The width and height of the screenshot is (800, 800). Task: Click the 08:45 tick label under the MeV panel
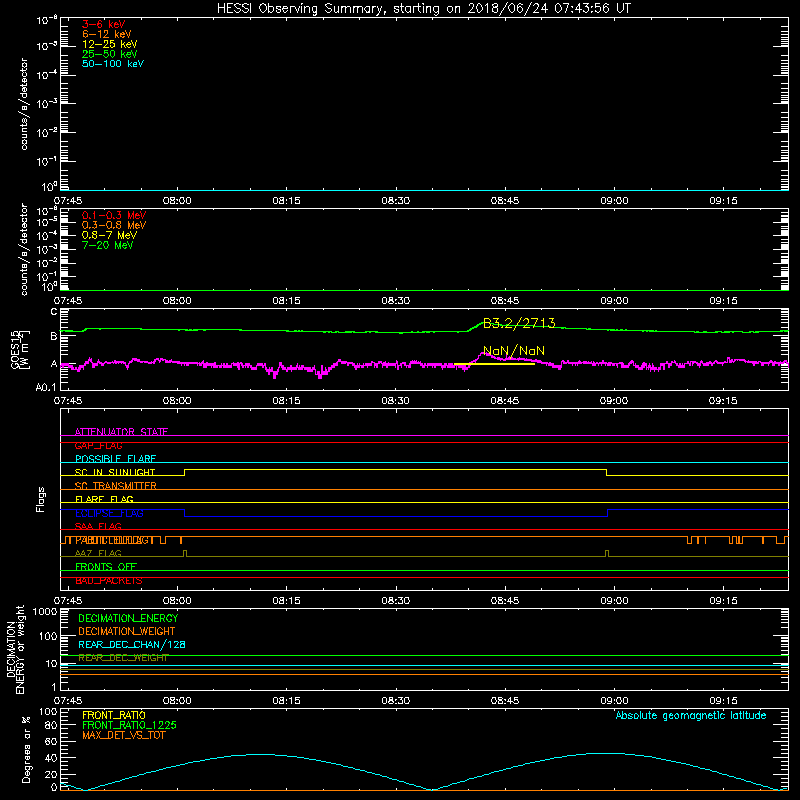(505, 301)
